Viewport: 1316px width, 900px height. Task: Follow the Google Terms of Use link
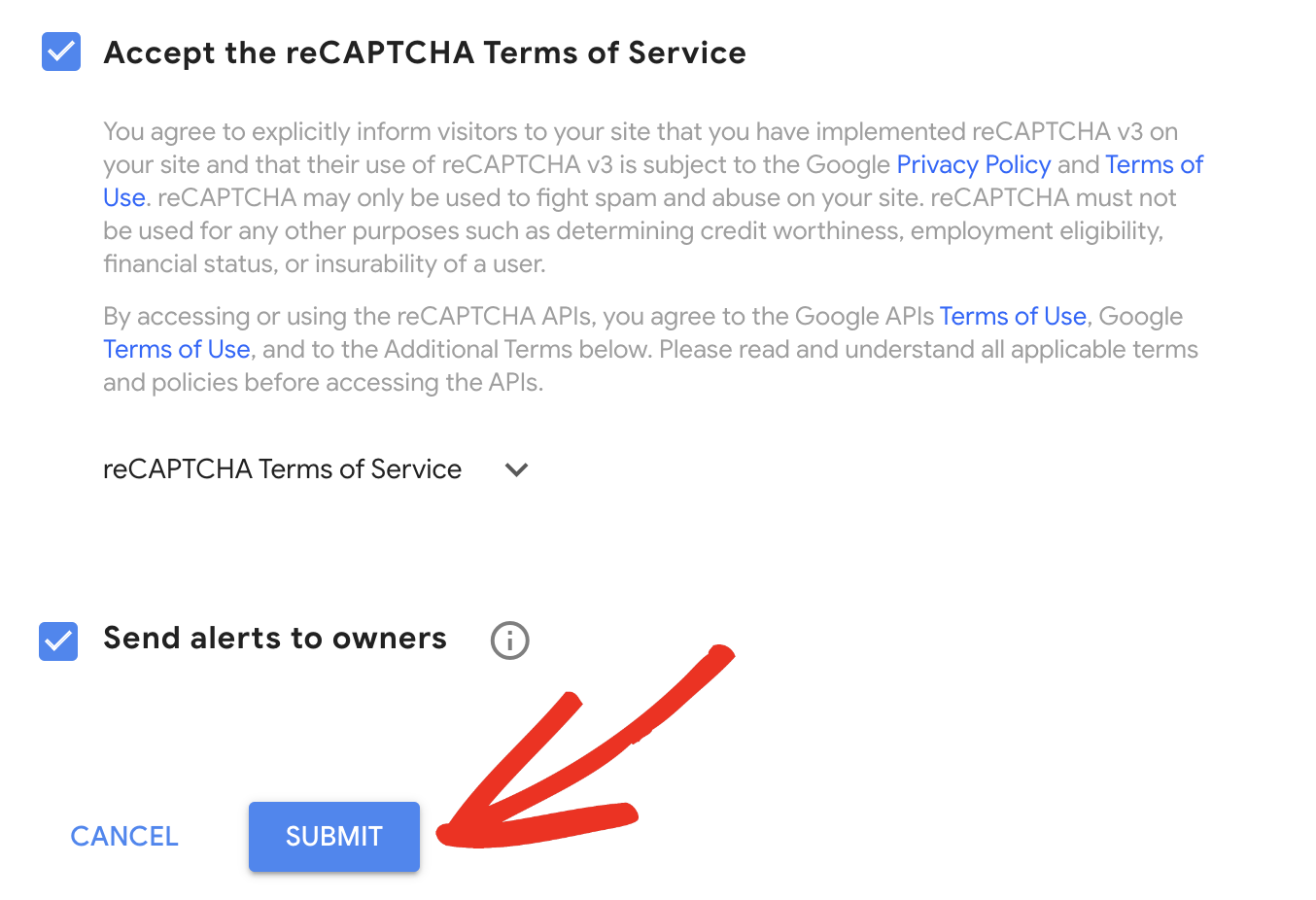(x=176, y=349)
